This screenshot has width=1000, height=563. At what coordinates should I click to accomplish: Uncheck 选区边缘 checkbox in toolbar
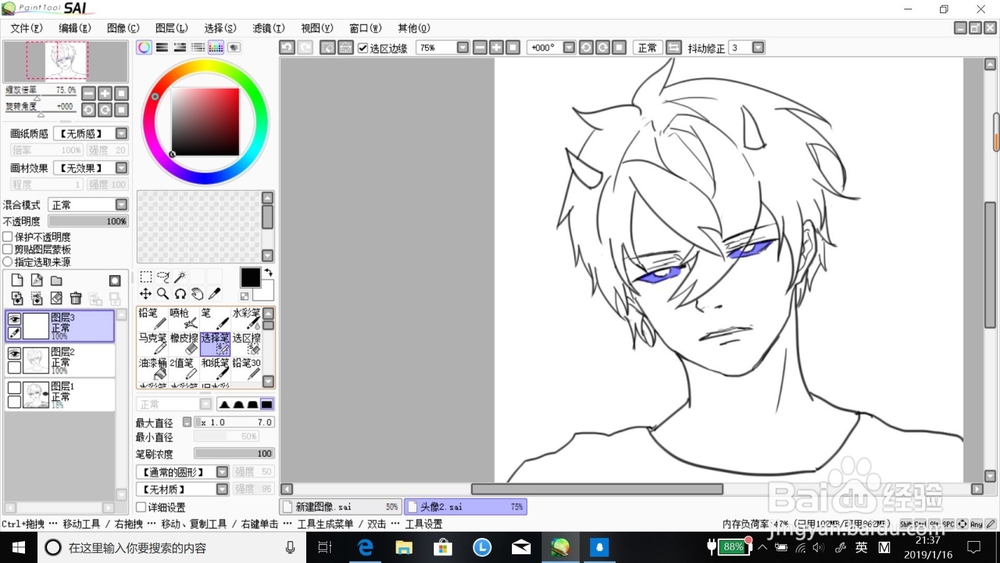[x=363, y=48]
